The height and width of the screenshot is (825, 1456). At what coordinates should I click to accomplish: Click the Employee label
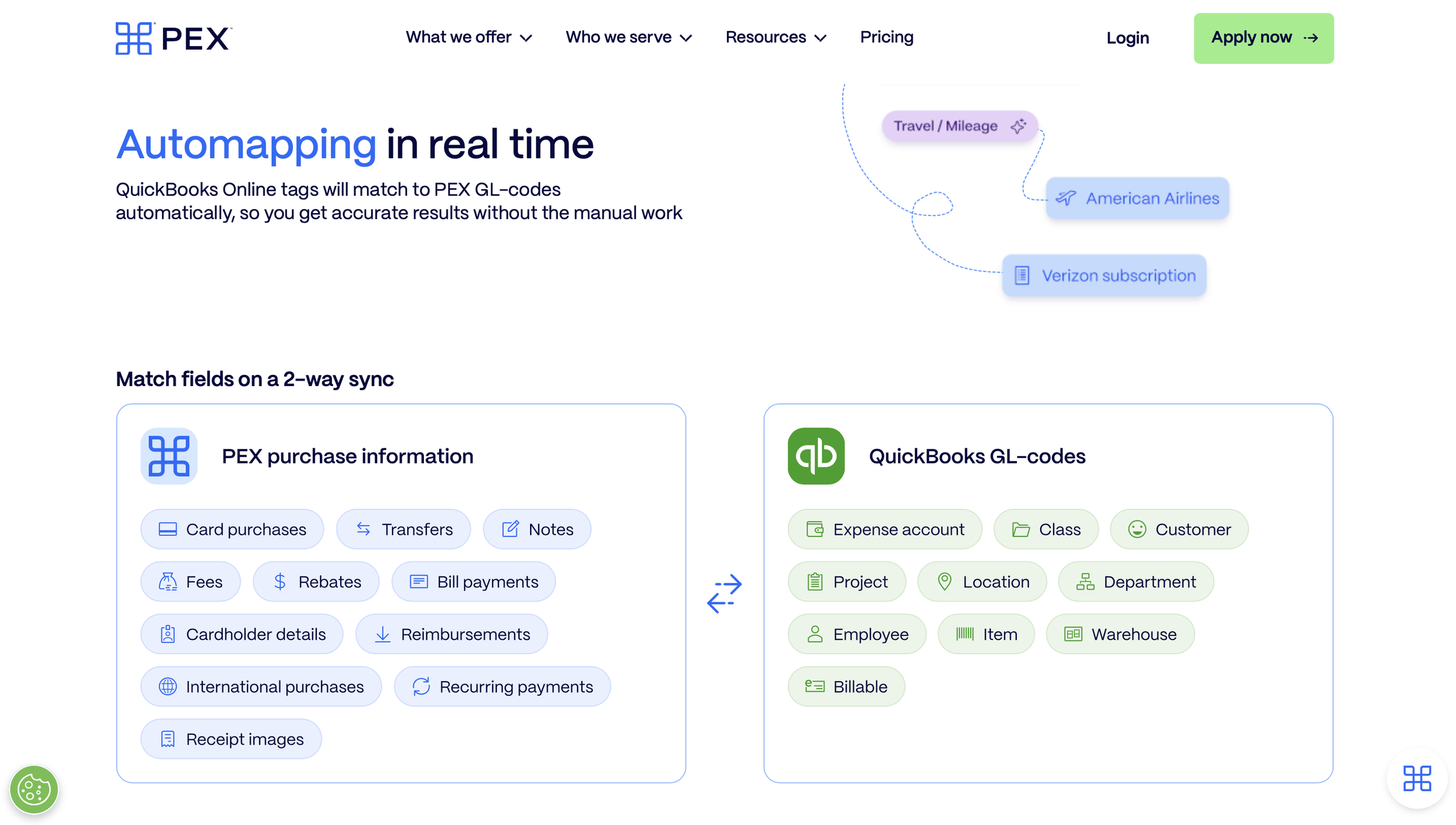[871, 634]
